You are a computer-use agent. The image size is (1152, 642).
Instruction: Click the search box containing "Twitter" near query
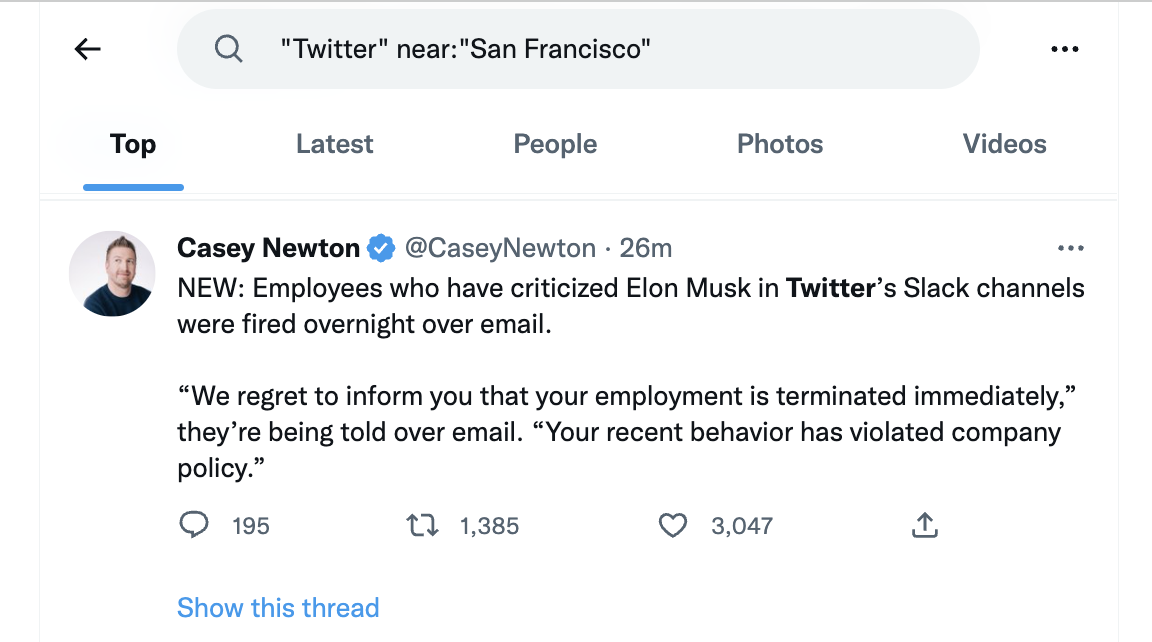(x=600, y=49)
